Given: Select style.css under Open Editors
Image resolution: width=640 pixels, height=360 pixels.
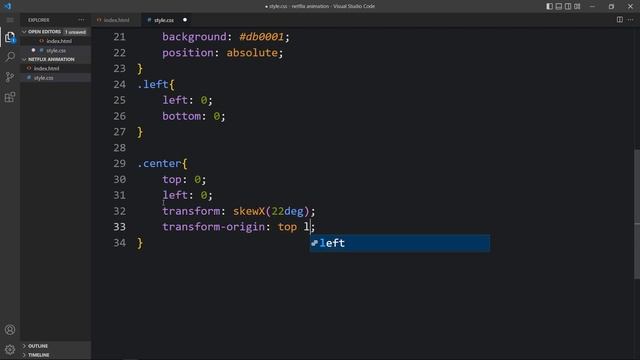Looking at the screenshot, I should point(56,51).
